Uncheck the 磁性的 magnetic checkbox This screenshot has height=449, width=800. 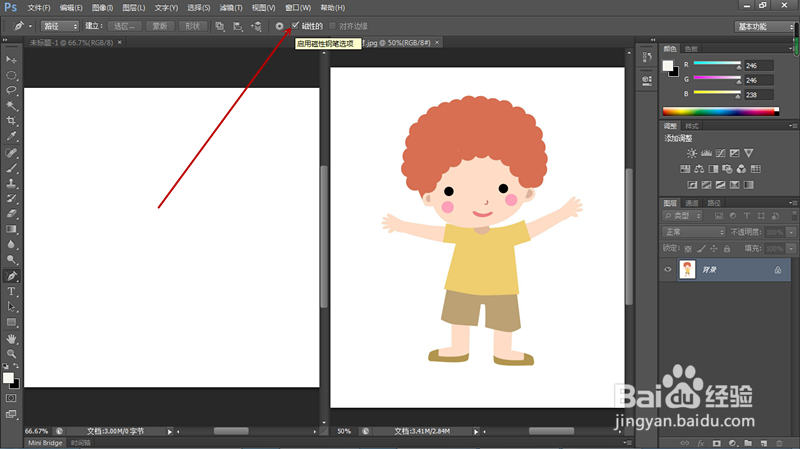pyautogui.click(x=295, y=26)
